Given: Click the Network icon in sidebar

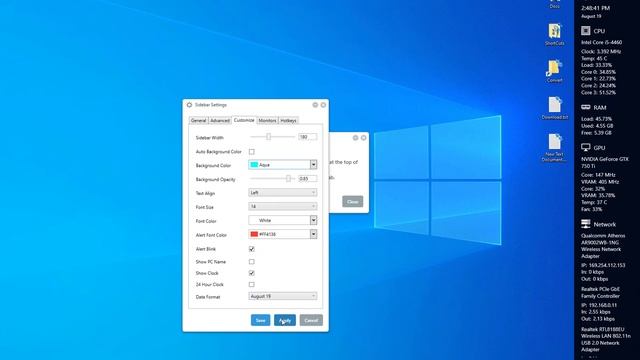Looking at the screenshot, I should (x=586, y=224).
